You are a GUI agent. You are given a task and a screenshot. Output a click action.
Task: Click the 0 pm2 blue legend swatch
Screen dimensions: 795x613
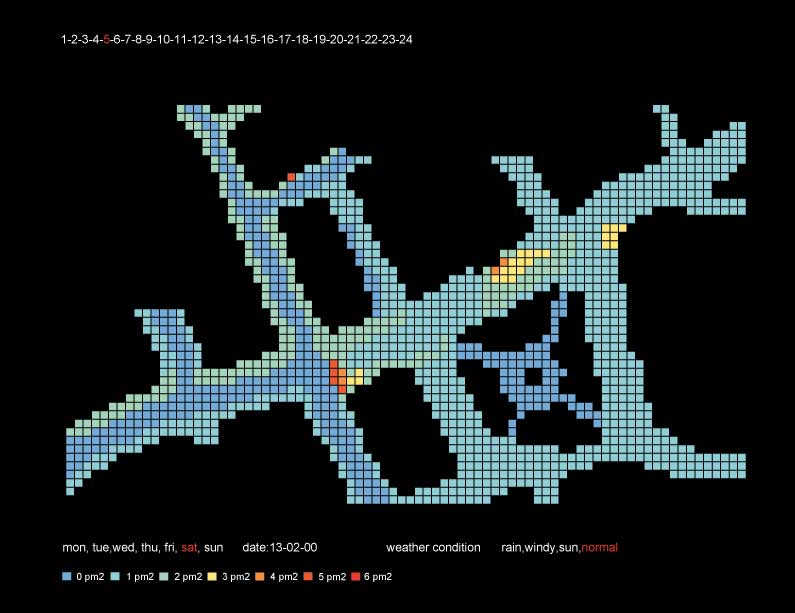point(67,577)
